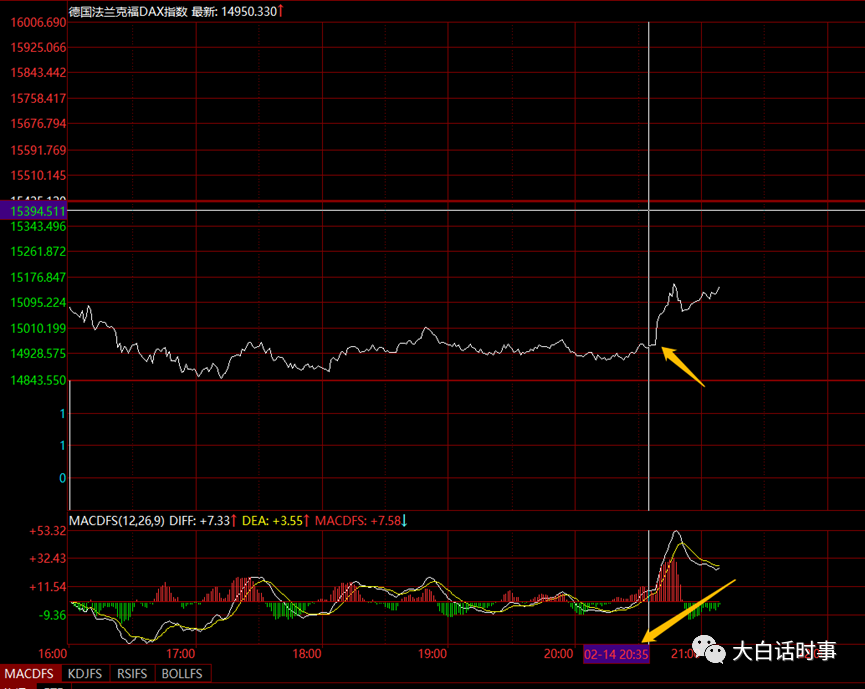Click the 15510.145 price axis label

38,175
